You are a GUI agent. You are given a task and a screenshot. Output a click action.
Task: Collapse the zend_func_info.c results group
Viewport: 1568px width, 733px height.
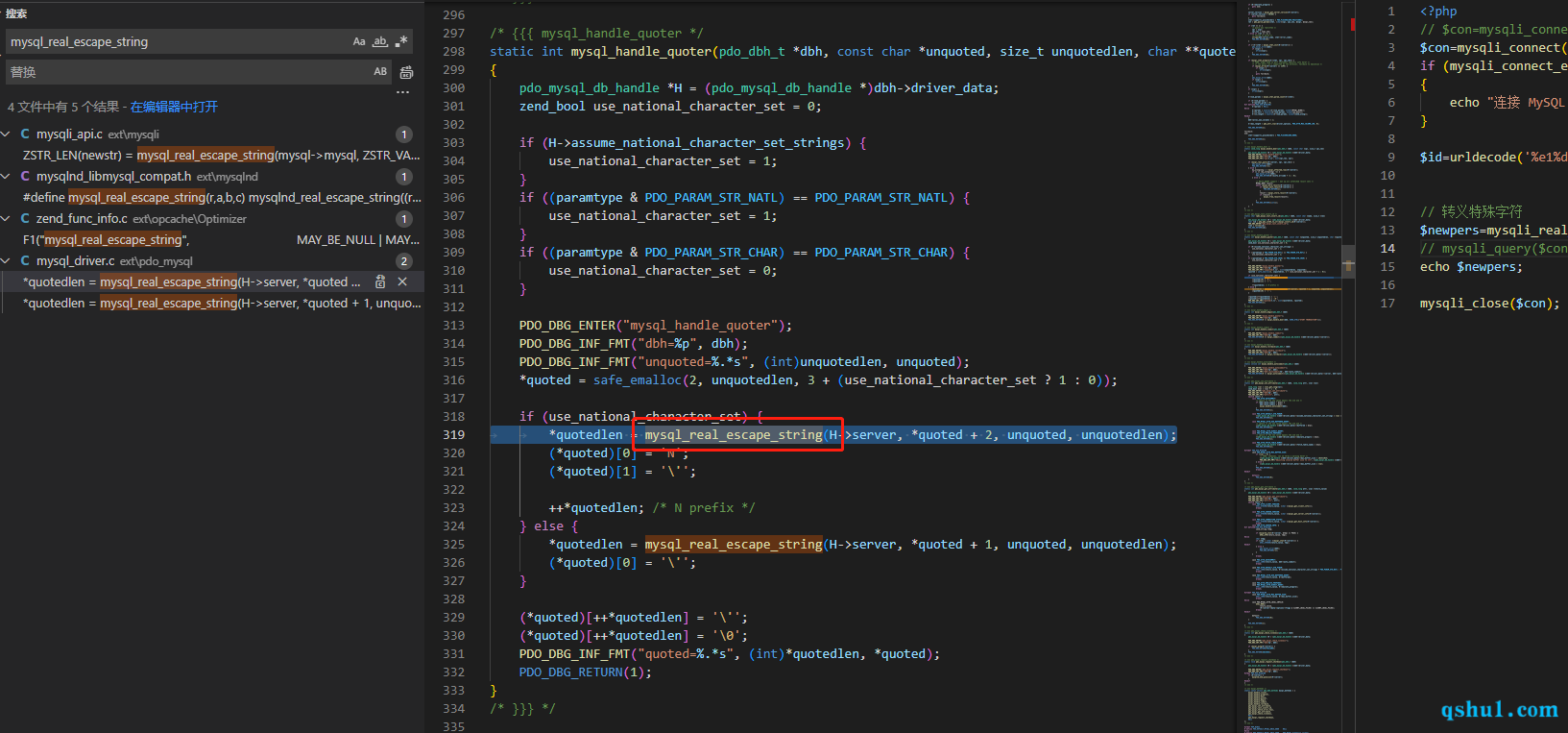point(8,219)
